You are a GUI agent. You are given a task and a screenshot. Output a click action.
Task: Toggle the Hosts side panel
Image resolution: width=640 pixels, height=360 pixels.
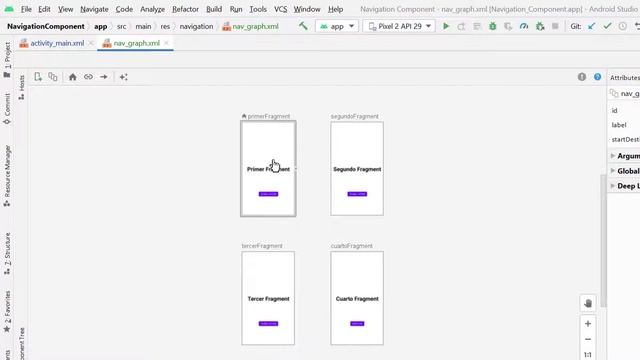pyautogui.click(x=22, y=87)
